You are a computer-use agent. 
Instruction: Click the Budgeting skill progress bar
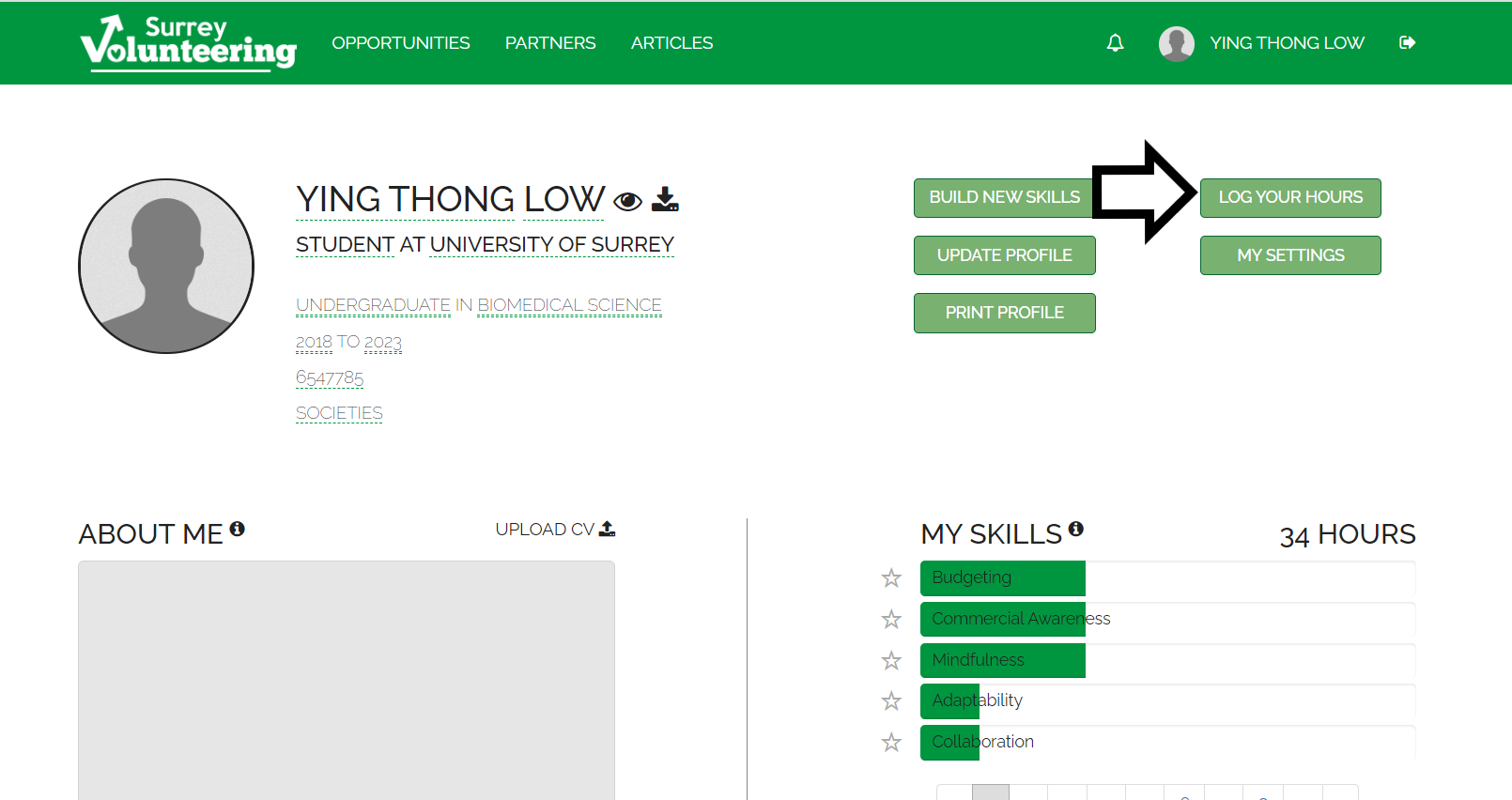pos(1167,578)
